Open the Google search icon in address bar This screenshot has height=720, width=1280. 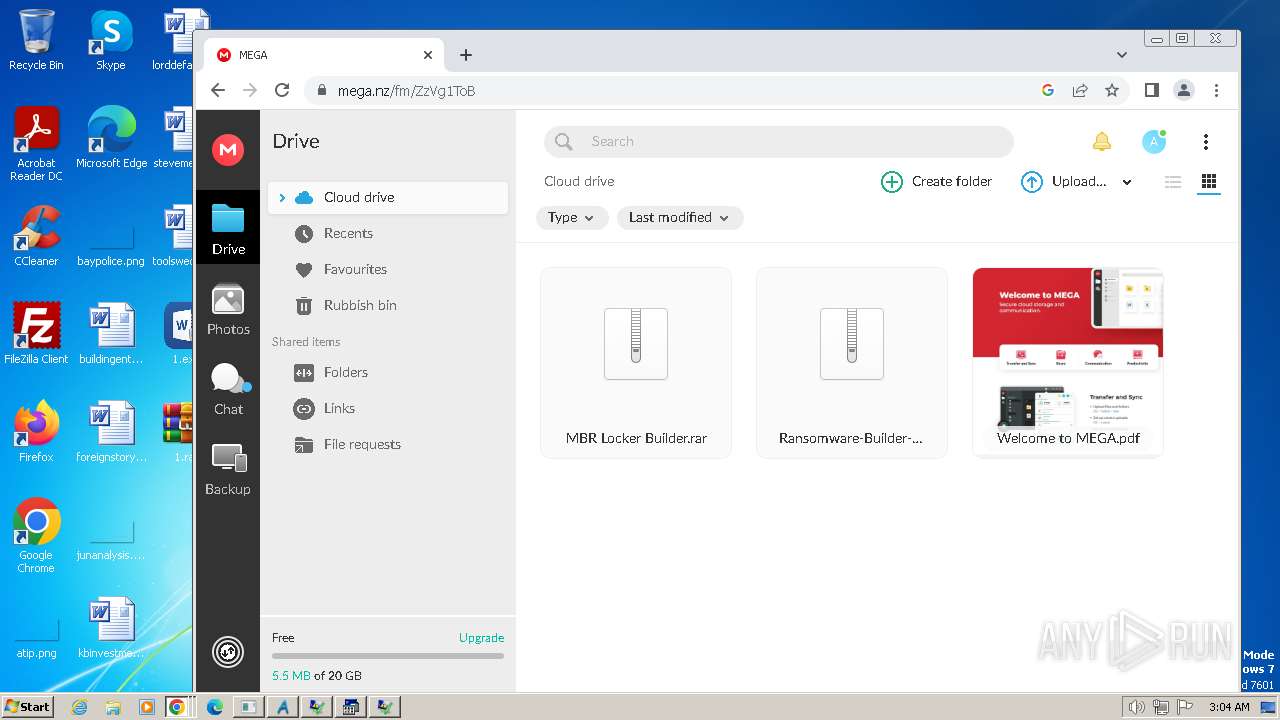click(1048, 90)
